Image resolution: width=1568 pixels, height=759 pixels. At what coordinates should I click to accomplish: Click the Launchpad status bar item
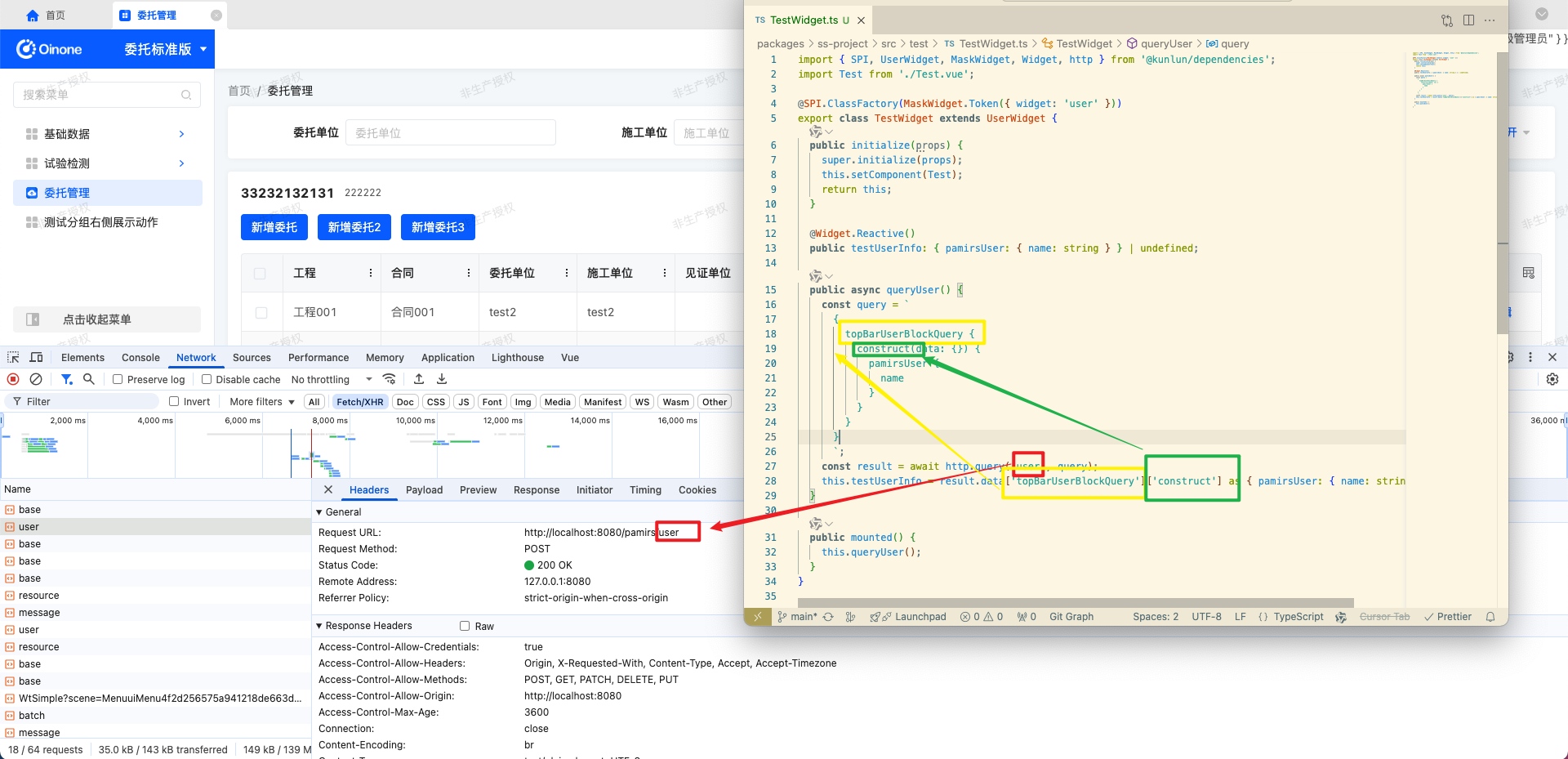tap(908, 617)
